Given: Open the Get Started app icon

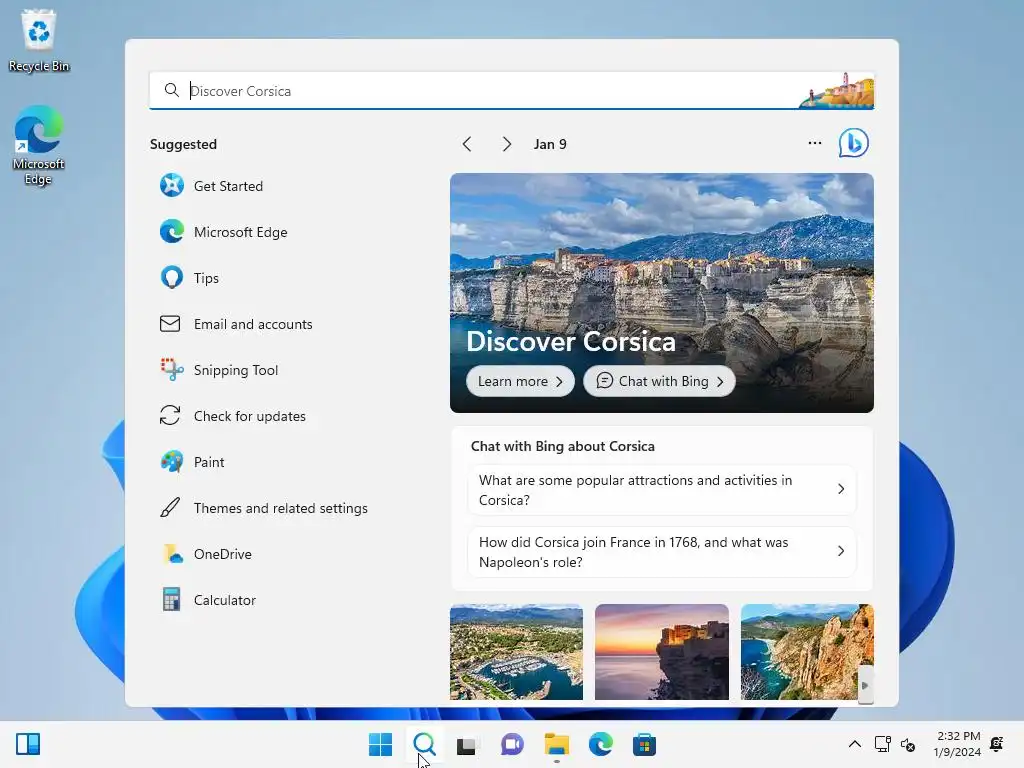Looking at the screenshot, I should (x=172, y=185).
